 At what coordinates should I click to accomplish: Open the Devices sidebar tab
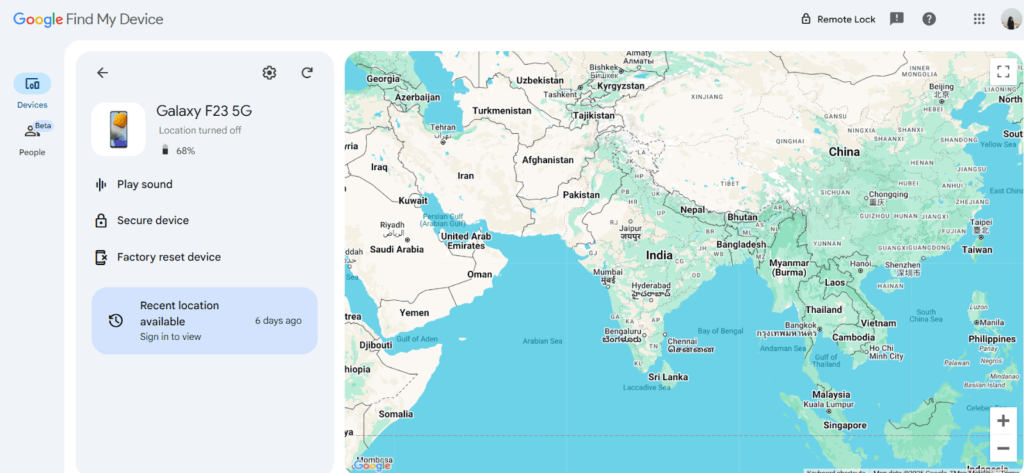pos(32,91)
